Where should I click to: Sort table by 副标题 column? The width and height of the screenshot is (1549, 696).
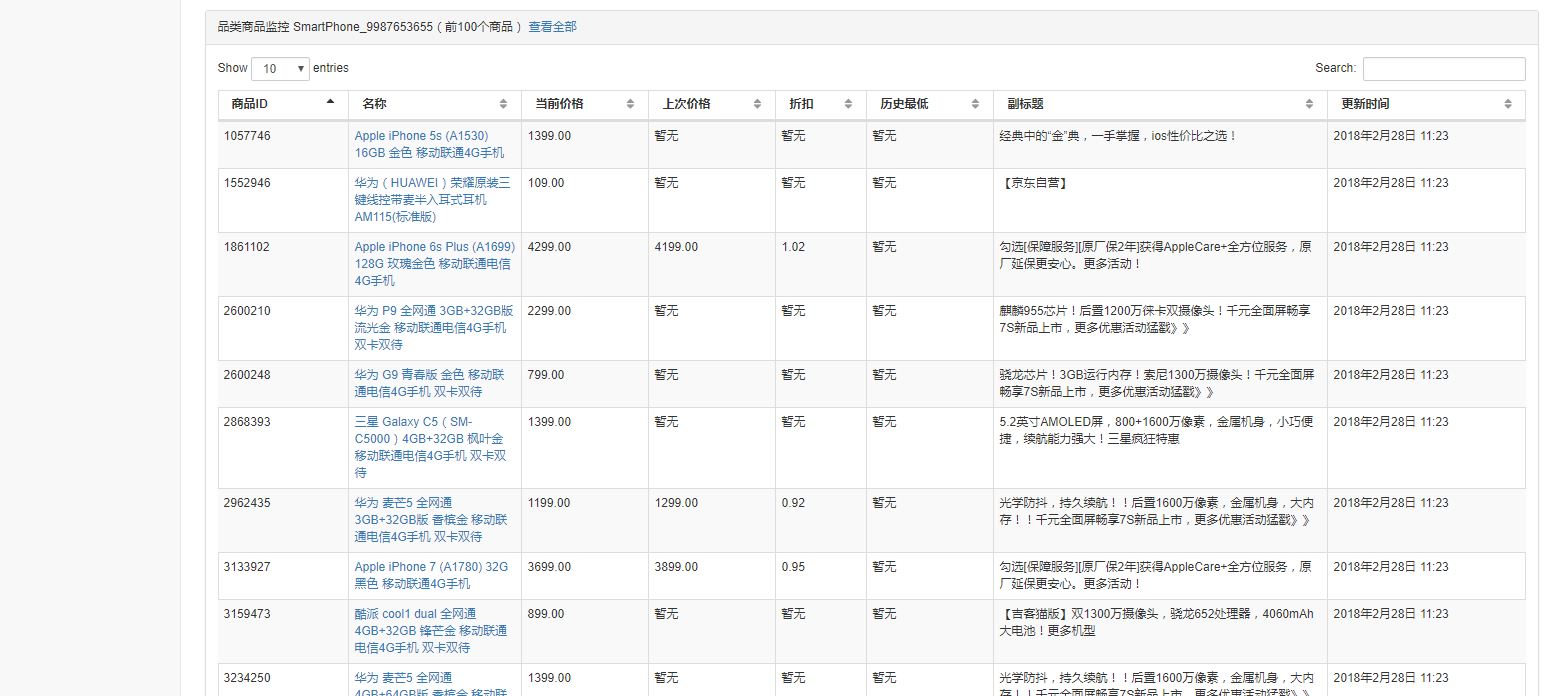[x=1160, y=104]
